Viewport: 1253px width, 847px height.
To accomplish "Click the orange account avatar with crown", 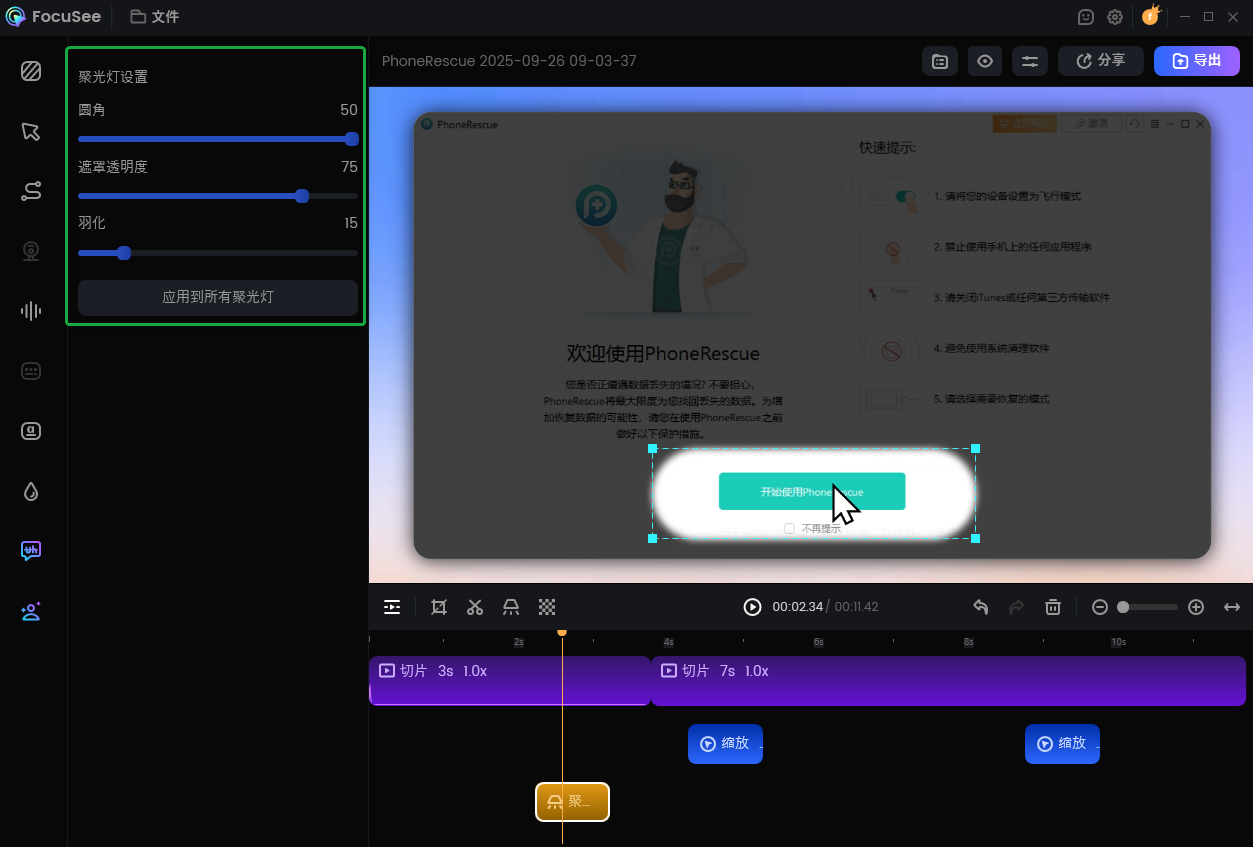I will [1151, 15].
